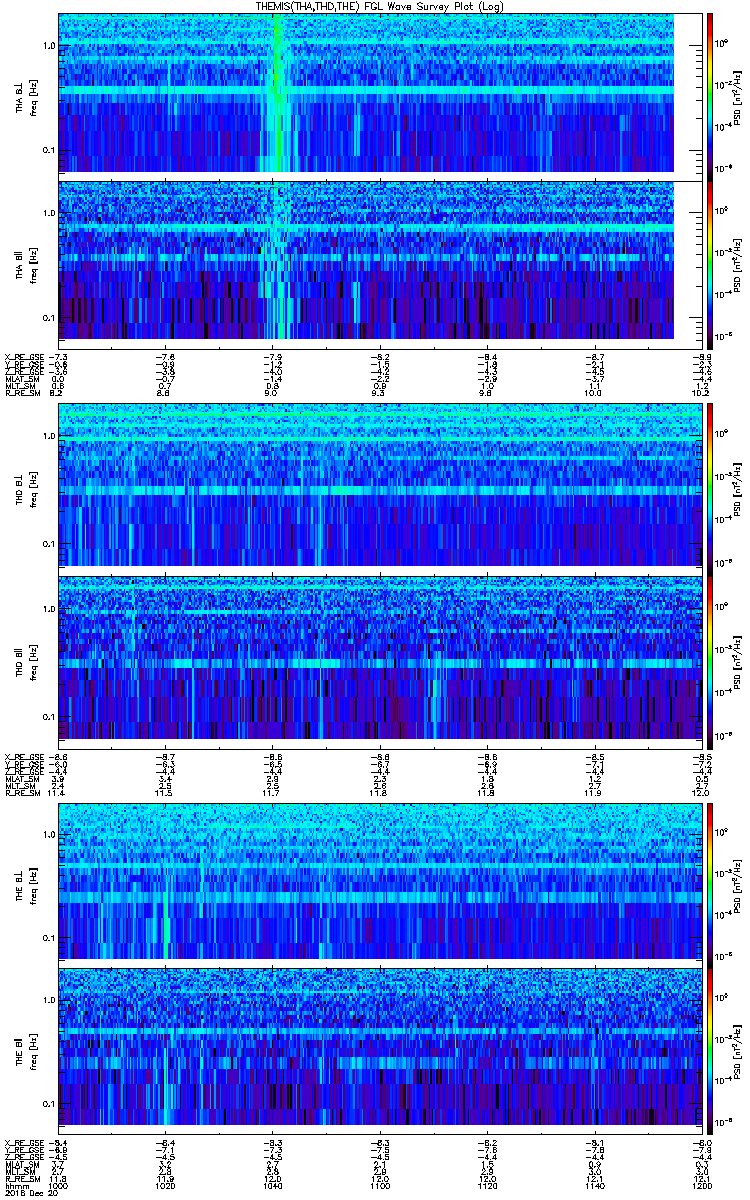Click the R_RE_SM row label under THA panels
The width and height of the screenshot is (750, 1200).
(x=22, y=394)
